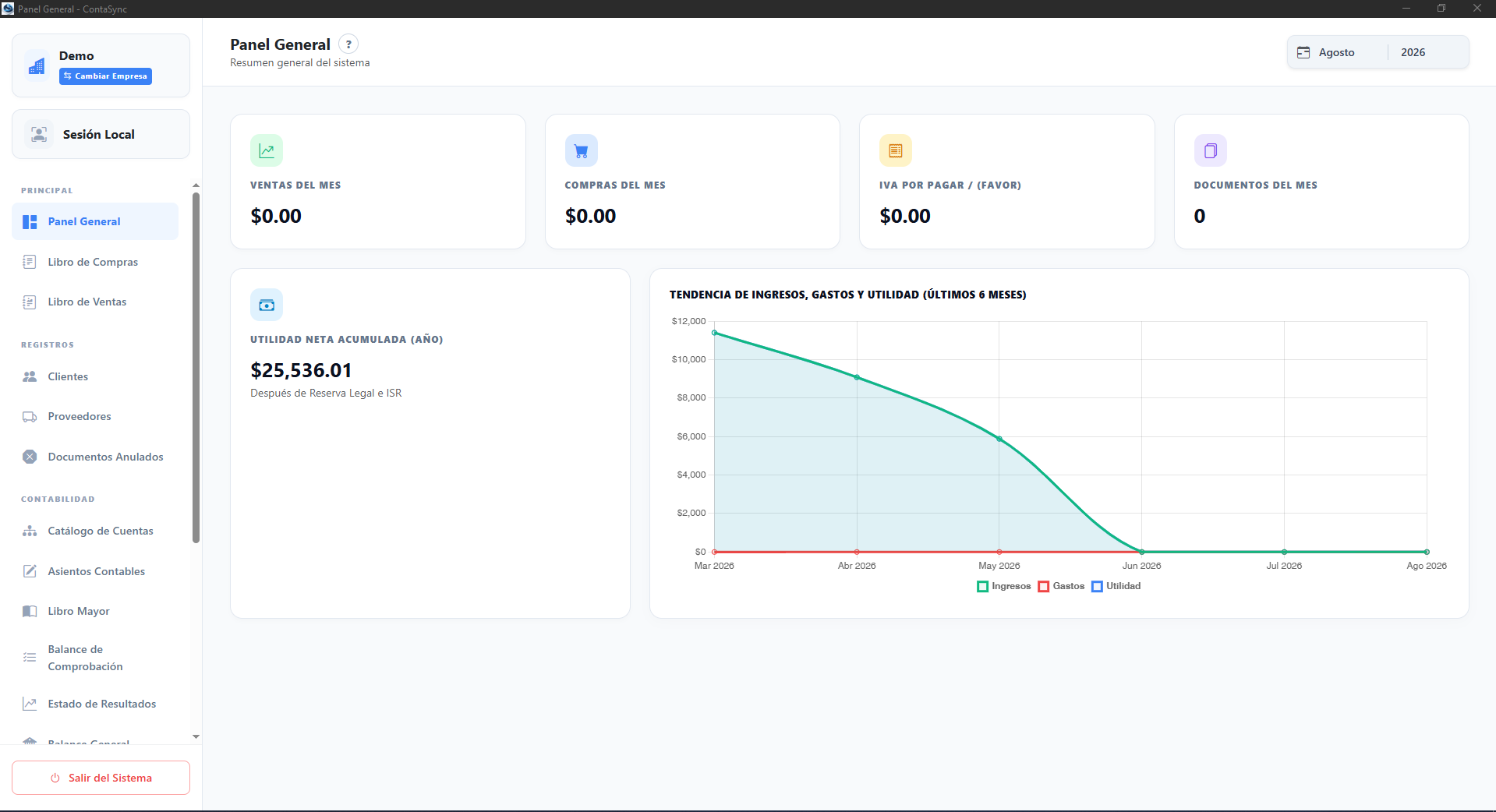
Task: Toggle Gastos series in chart legend
Action: click(x=1061, y=586)
